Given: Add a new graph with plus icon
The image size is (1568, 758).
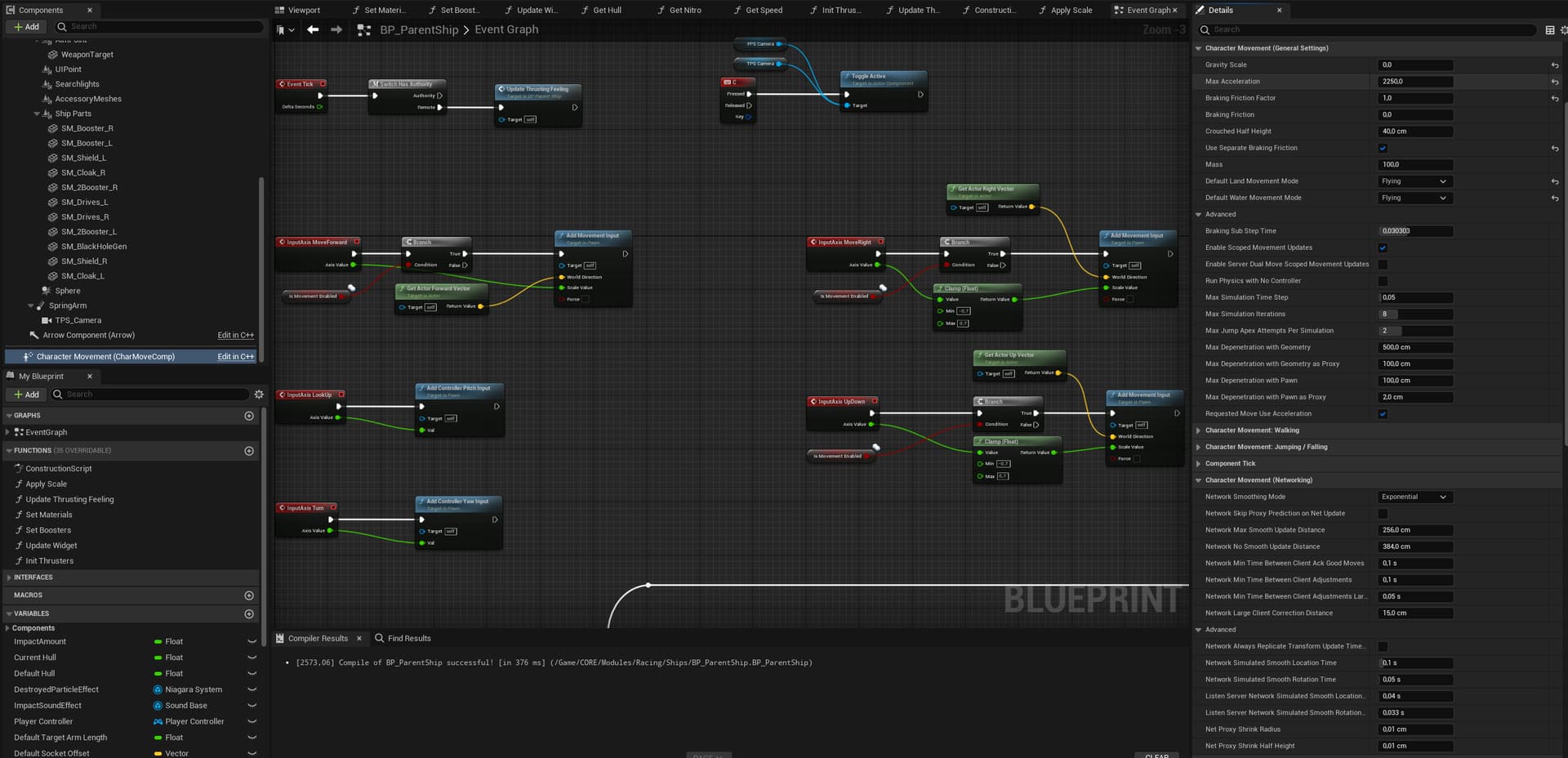Looking at the screenshot, I should pos(249,416).
